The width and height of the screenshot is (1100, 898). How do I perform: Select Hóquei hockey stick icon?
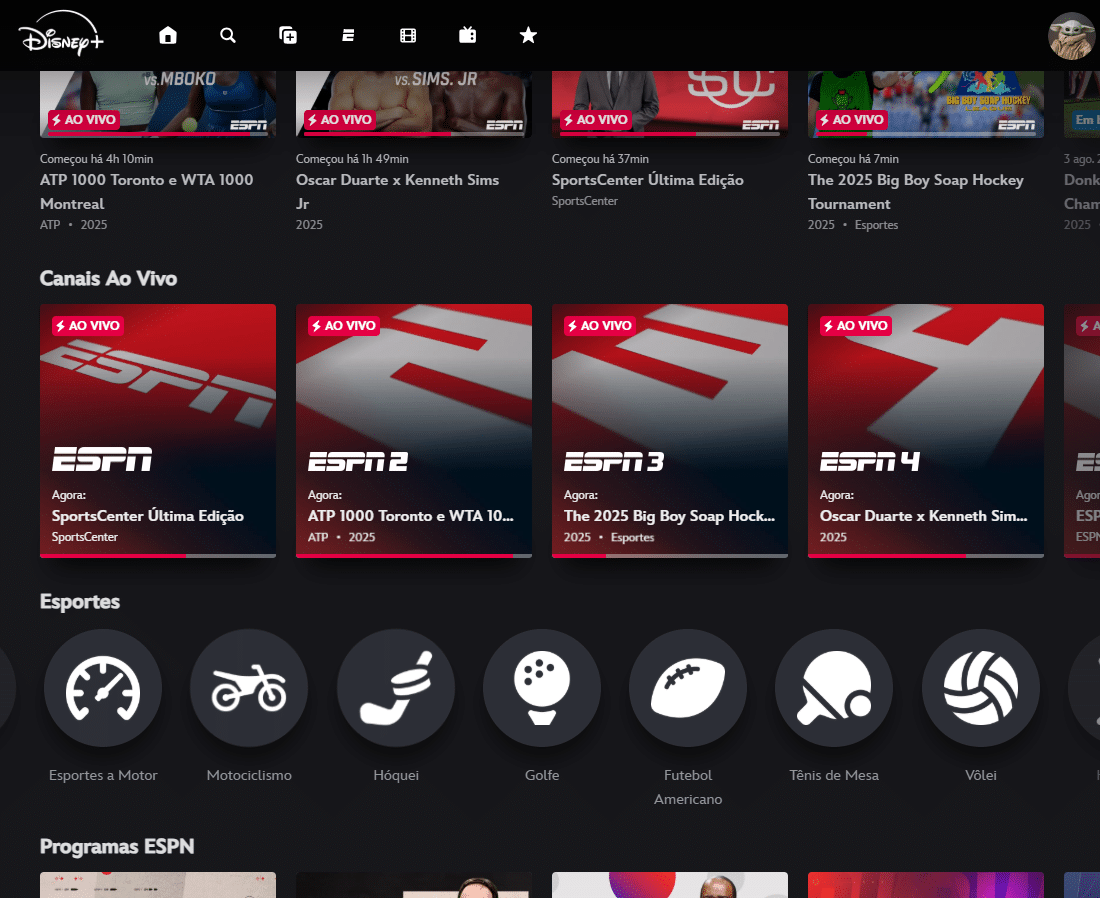396,688
